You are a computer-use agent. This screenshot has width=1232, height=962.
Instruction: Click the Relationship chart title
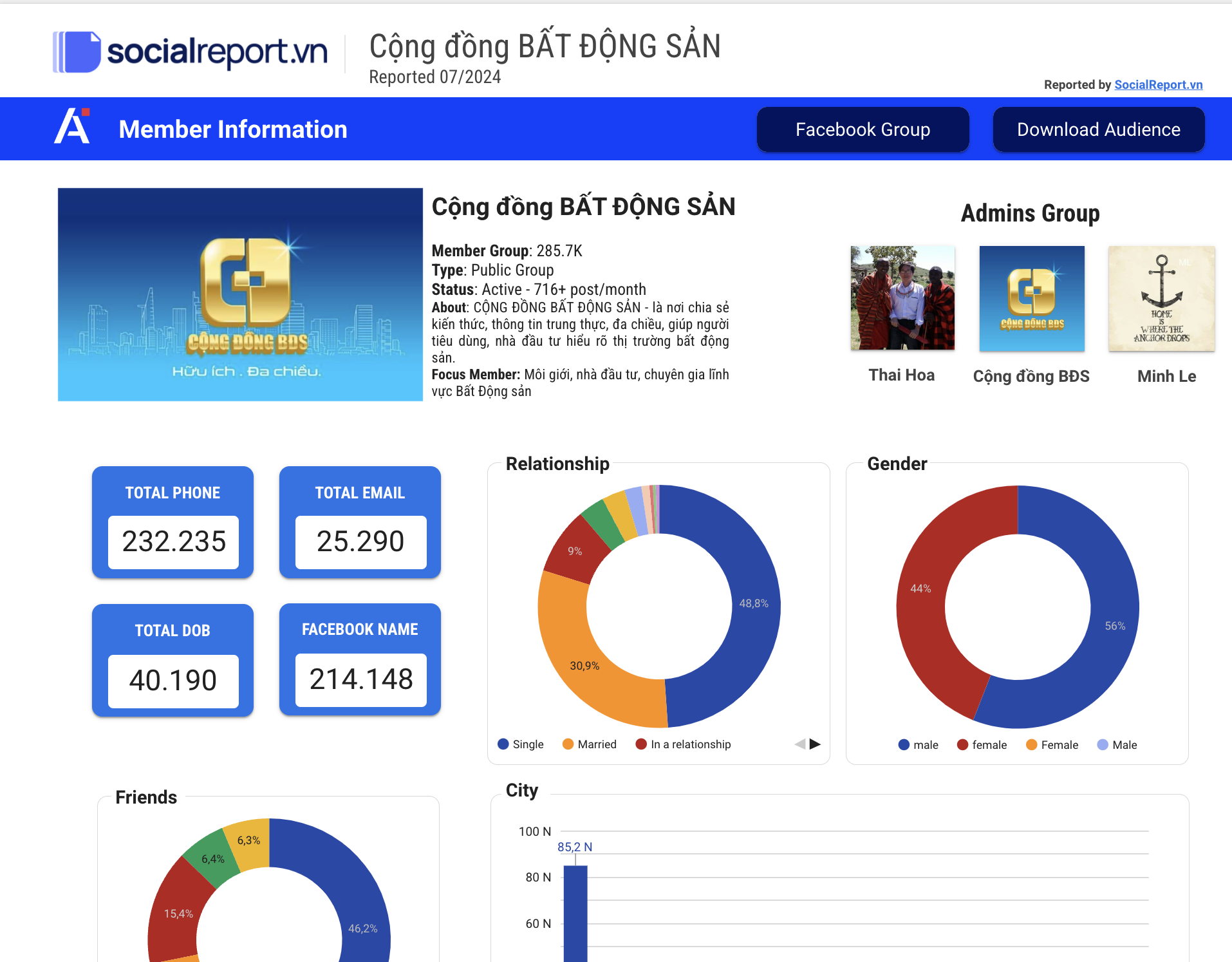point(557,464)
